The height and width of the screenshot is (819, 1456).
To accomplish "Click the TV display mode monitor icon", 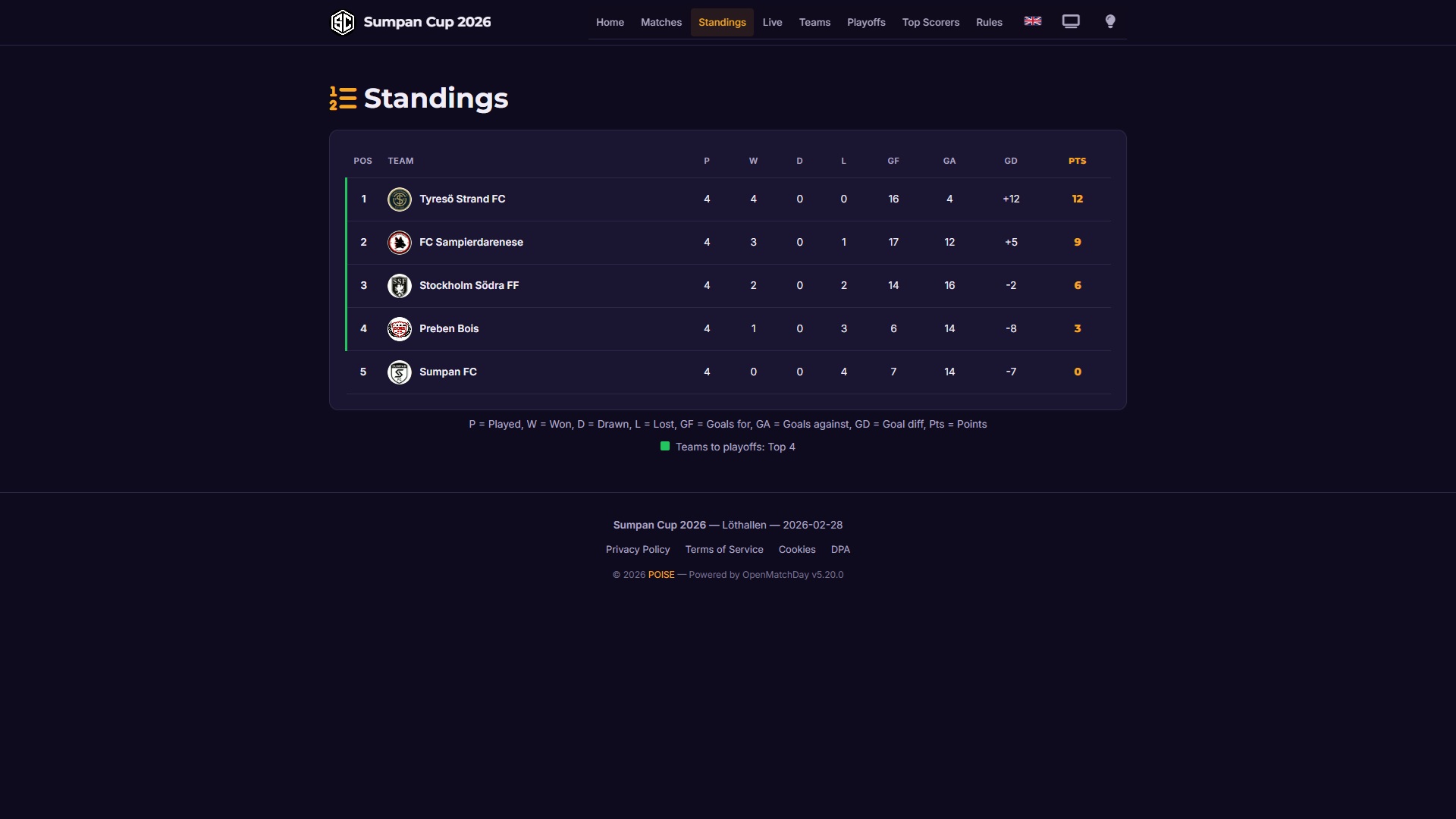I will (x=1070, y=21).
